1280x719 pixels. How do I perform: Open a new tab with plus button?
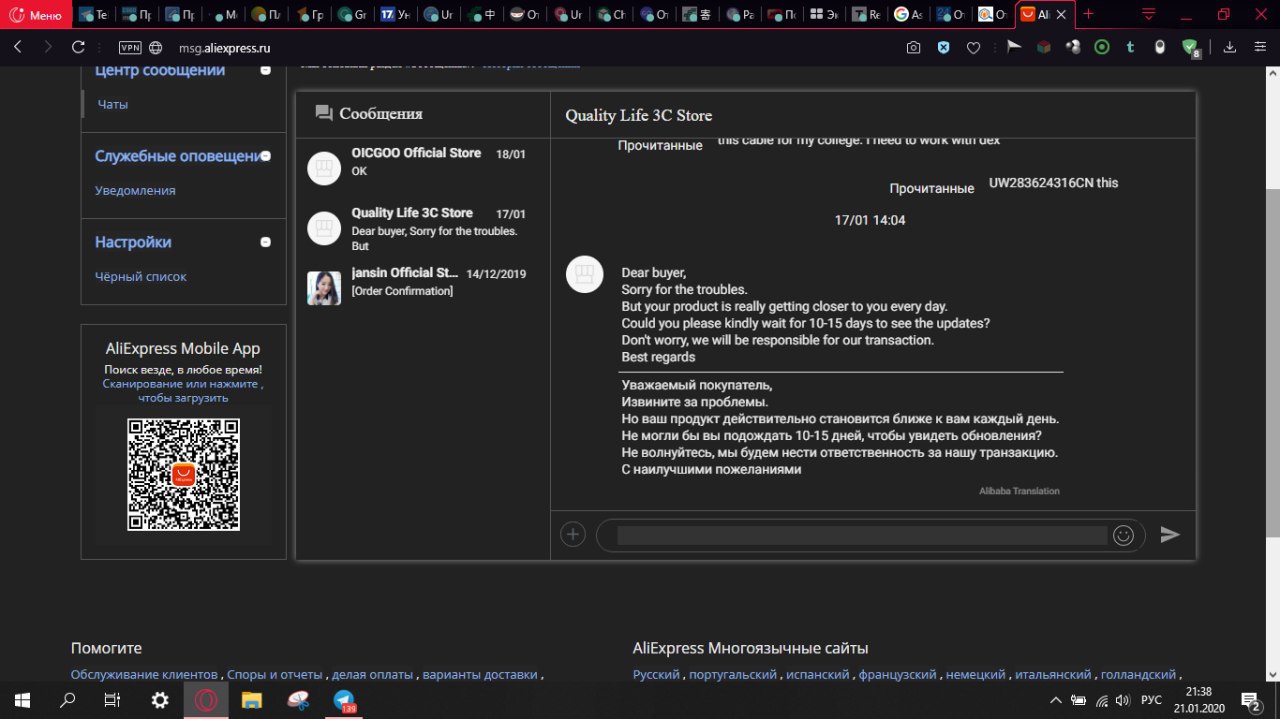click(x=1089, y=14)
